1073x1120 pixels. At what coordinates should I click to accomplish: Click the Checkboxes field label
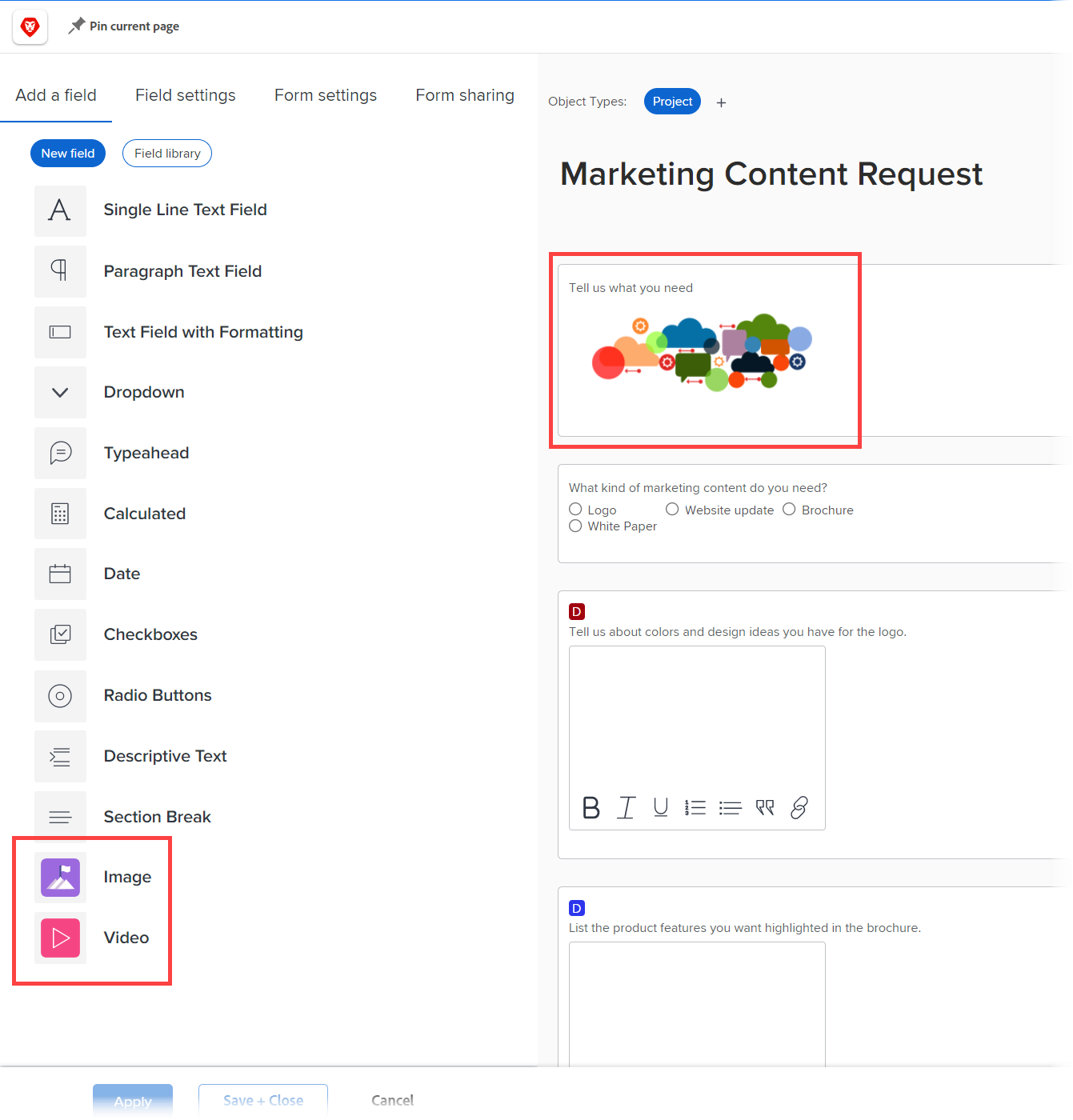click(150, 634)
